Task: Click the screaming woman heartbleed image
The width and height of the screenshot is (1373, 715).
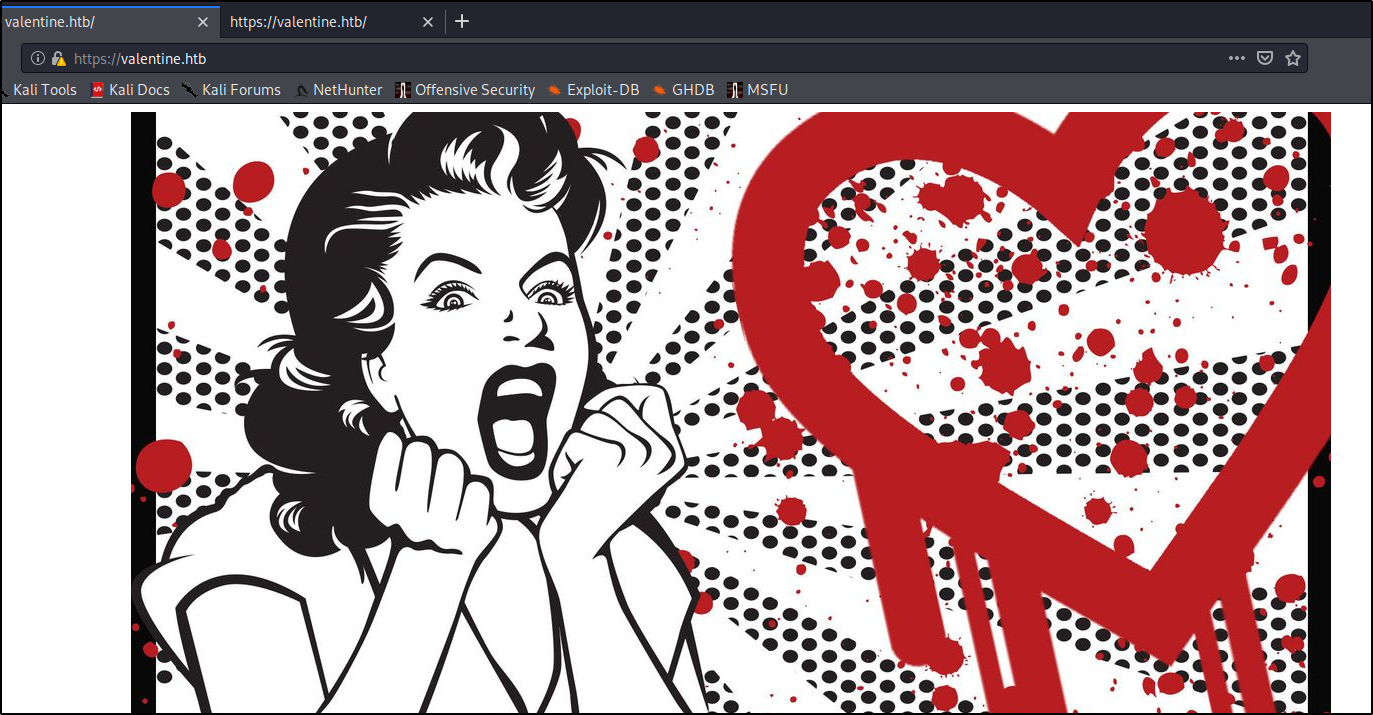Action: [x=731, y=413]
